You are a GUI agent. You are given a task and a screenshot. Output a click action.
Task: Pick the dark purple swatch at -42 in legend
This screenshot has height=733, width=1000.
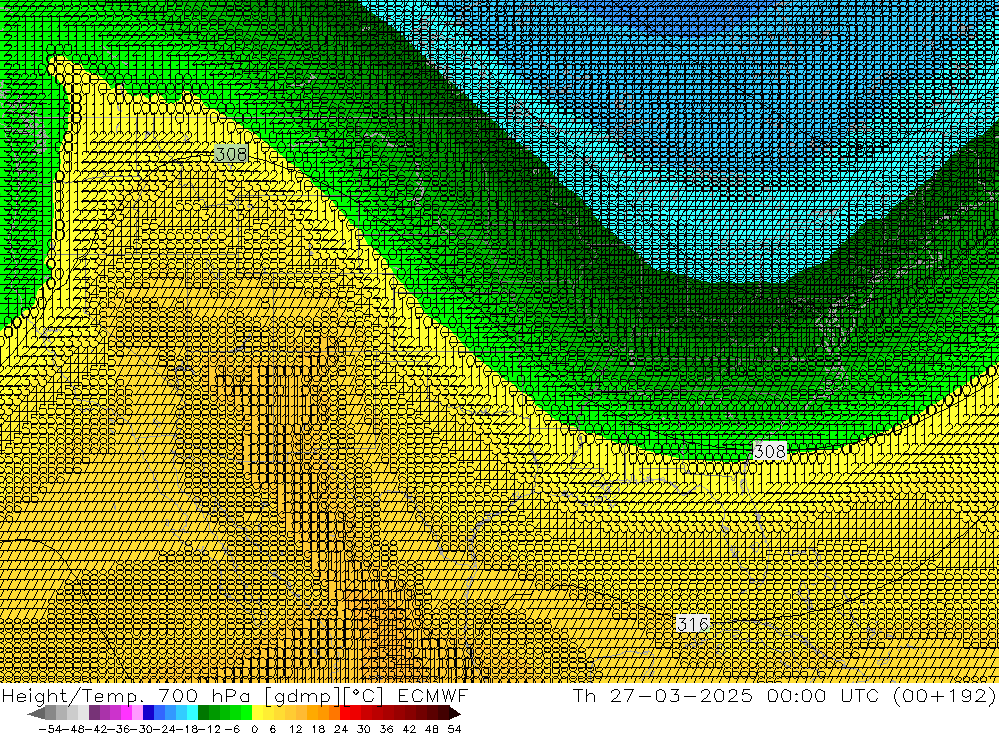(94, 713)
